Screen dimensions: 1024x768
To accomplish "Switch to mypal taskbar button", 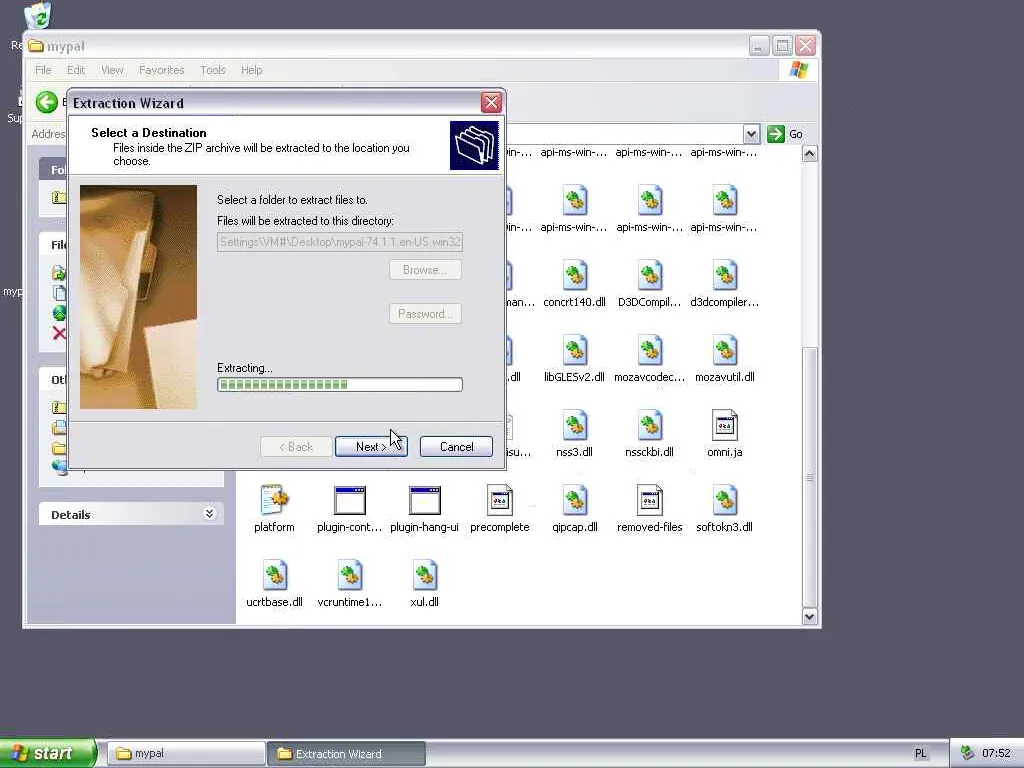I will click(x=186, y=754).
